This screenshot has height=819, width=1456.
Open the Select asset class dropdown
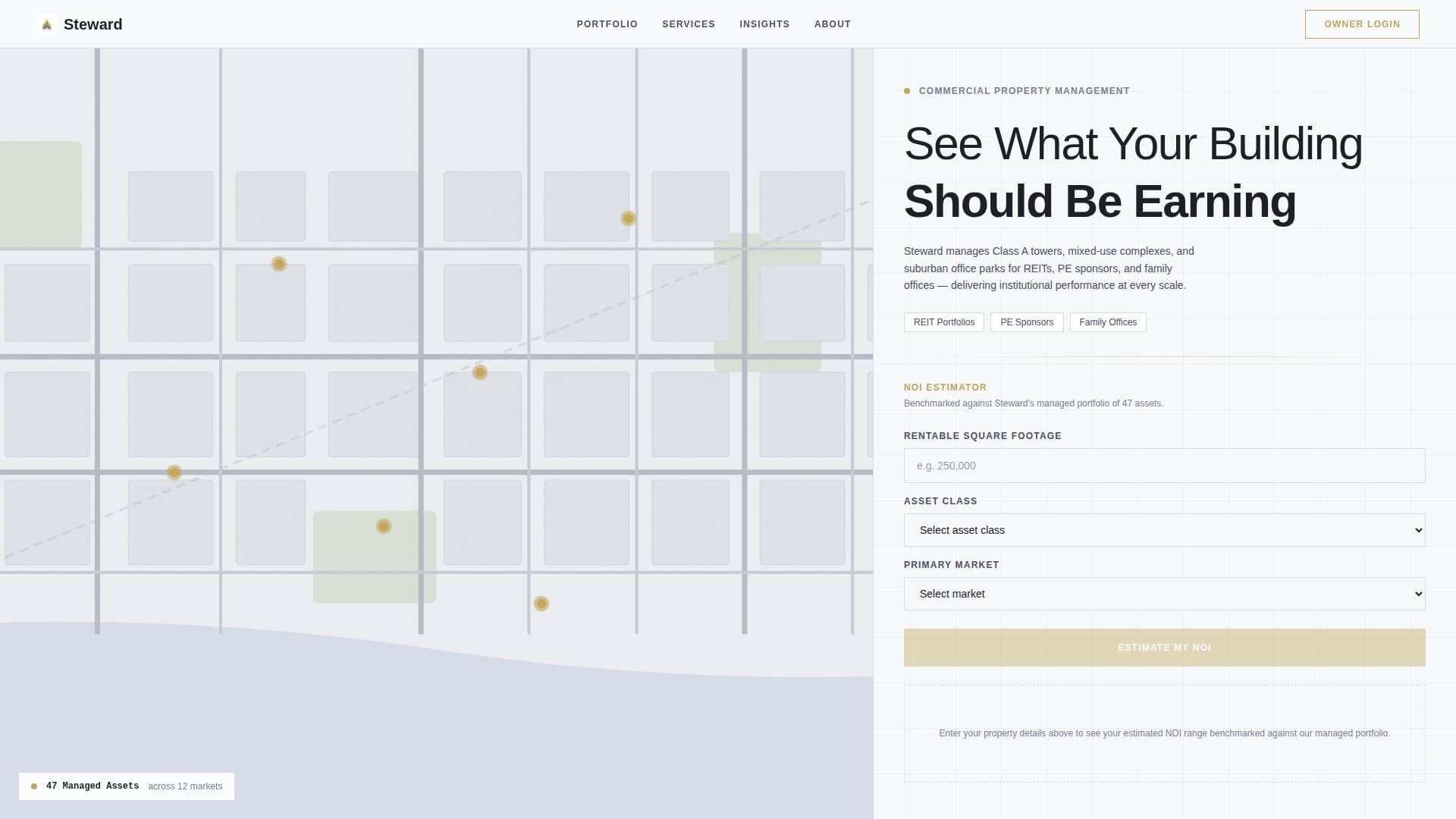1164,530
